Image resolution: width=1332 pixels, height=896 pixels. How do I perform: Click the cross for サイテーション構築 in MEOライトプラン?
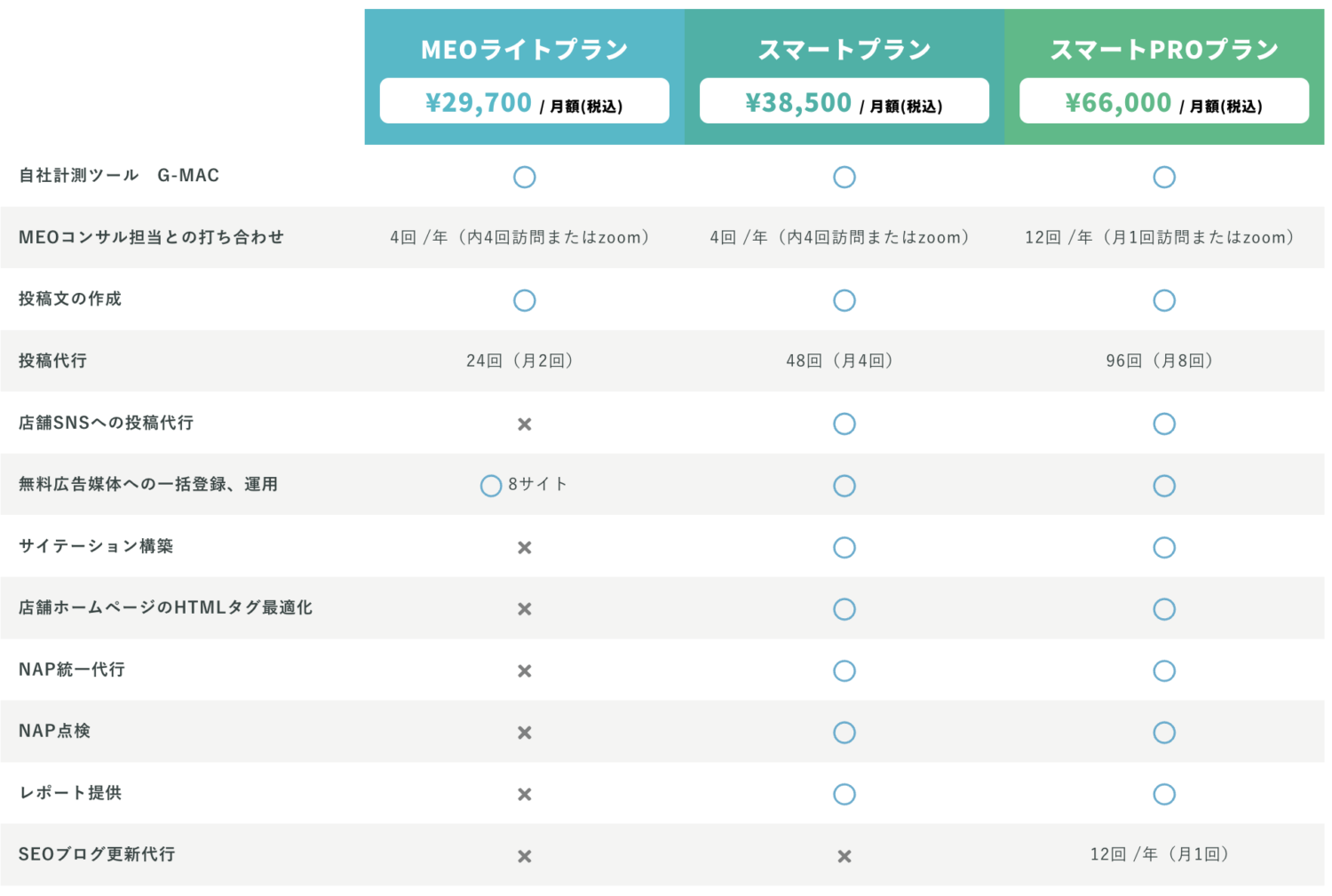point(525,548)
